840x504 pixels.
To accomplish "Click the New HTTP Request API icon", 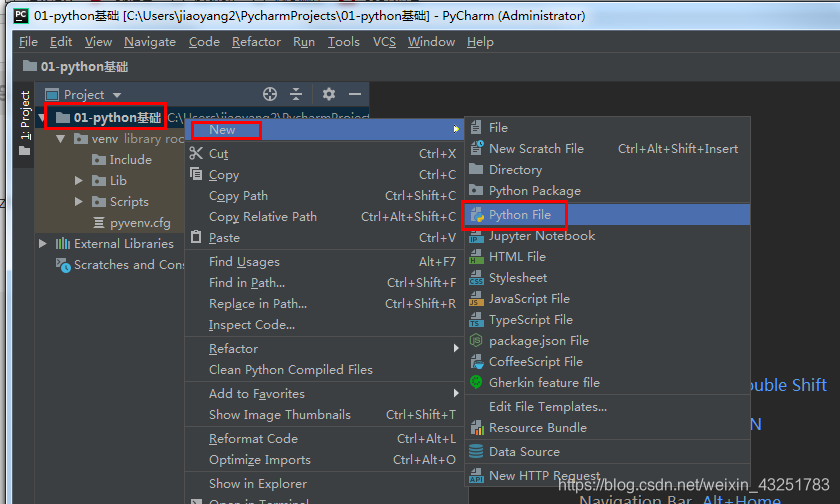I will tap(476, 475).
